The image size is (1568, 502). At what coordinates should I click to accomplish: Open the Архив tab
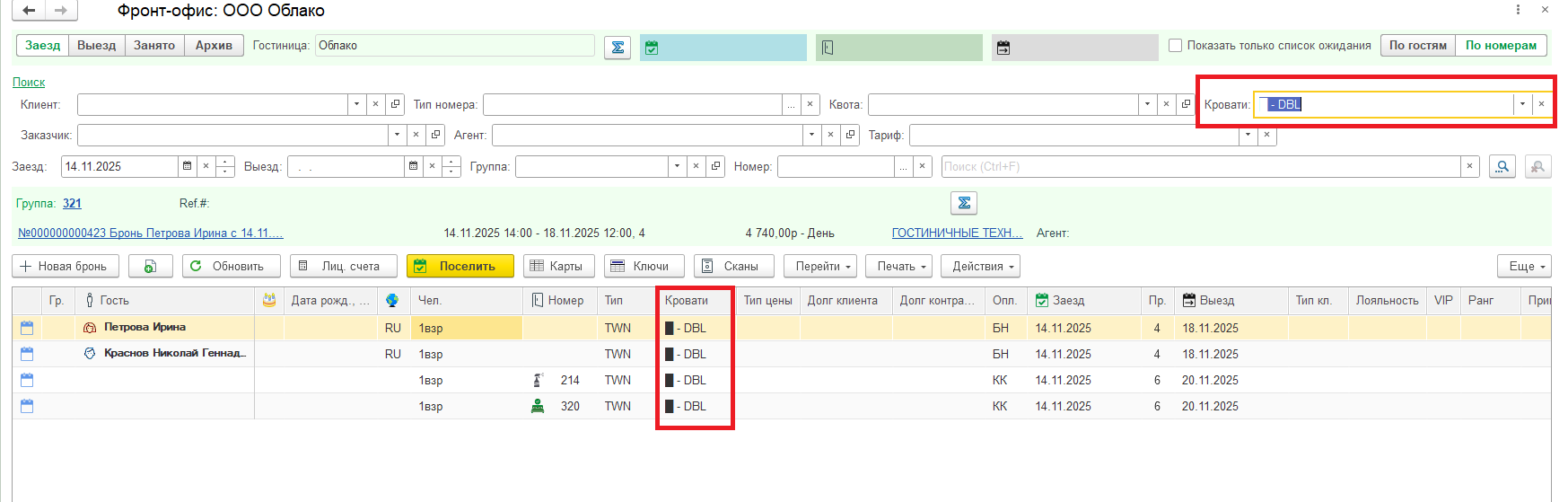pos(214,46)
